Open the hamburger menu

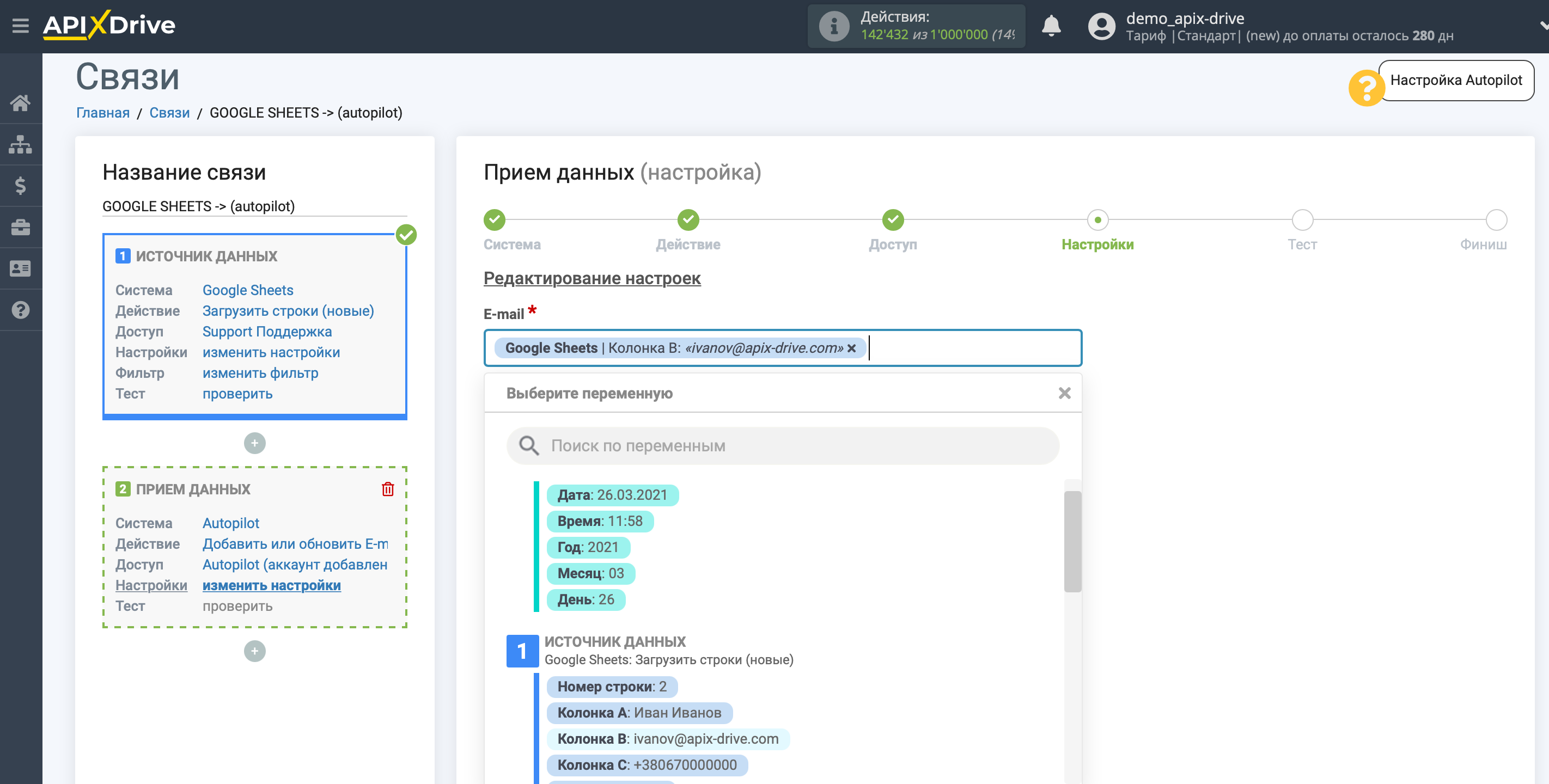(21, 26)
